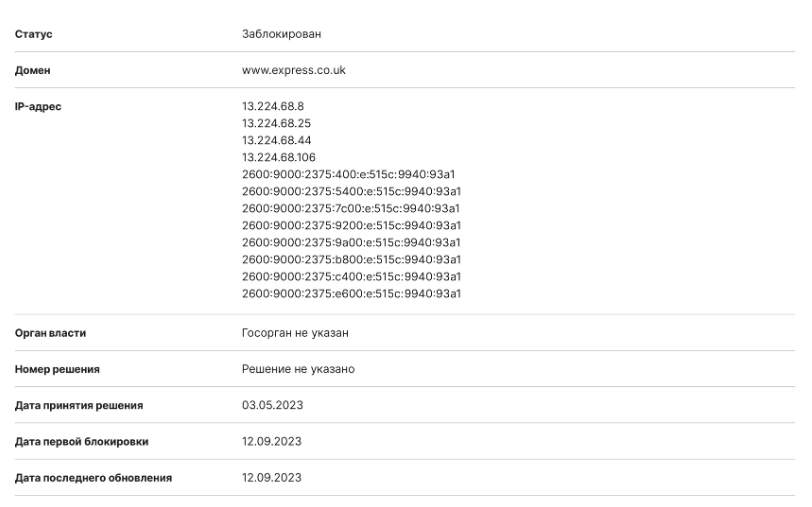Screen dimensions: 812x507
Task: Select IPv6 address containing 9a00
Action: 352,243
